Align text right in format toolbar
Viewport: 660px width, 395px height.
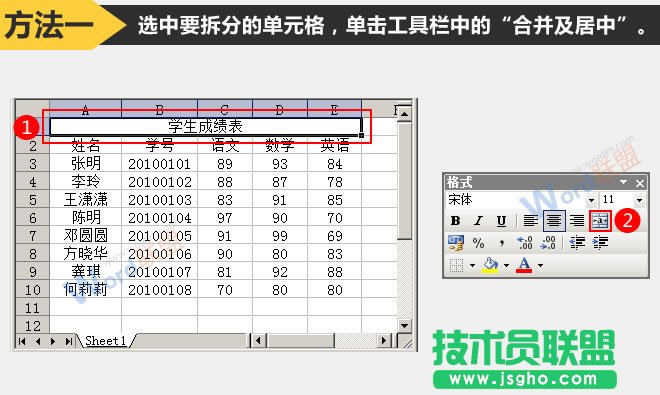577,221
